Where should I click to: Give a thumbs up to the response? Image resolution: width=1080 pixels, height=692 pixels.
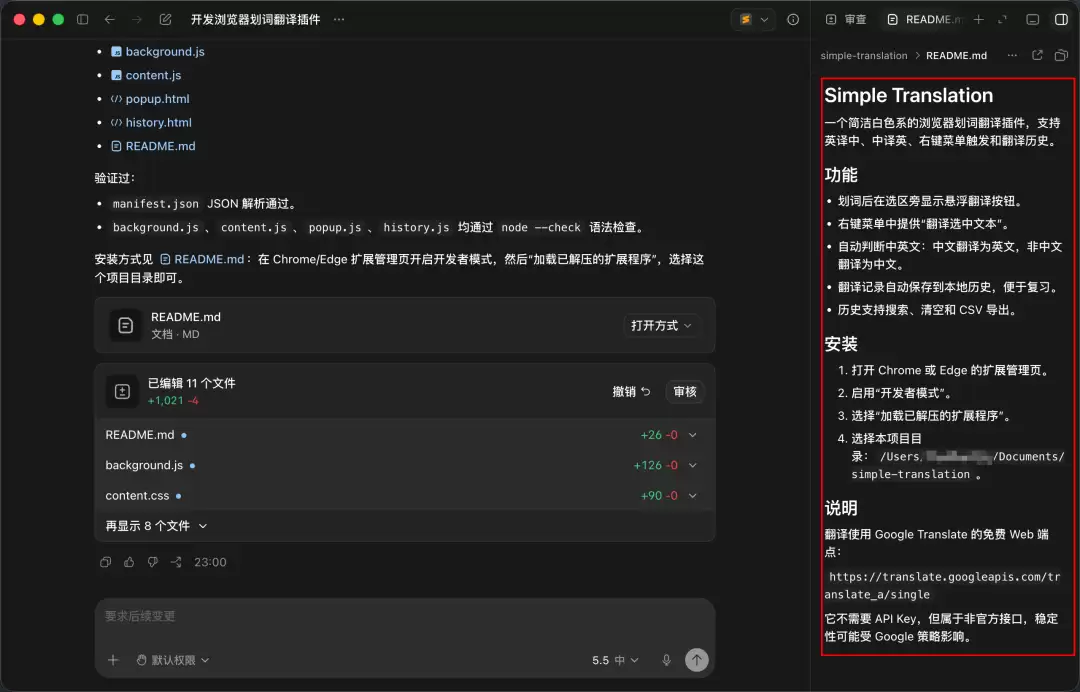(129, 562)
